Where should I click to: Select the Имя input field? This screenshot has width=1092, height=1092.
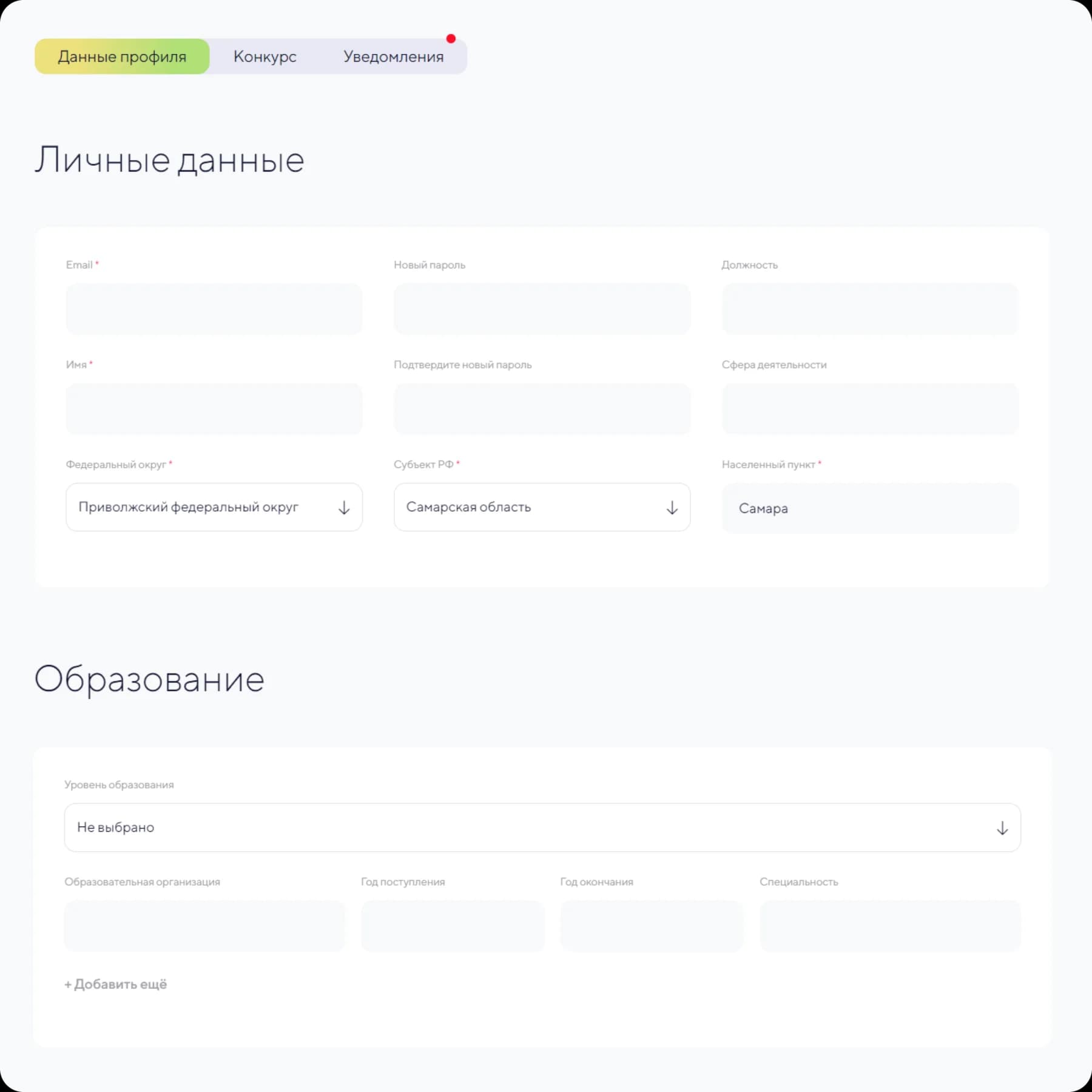[x=214, y=409]
